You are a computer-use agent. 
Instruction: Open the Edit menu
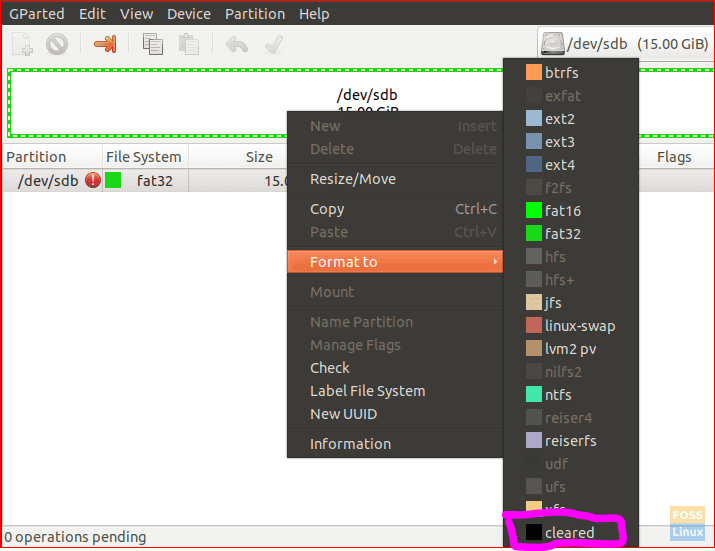coord(92,14)
